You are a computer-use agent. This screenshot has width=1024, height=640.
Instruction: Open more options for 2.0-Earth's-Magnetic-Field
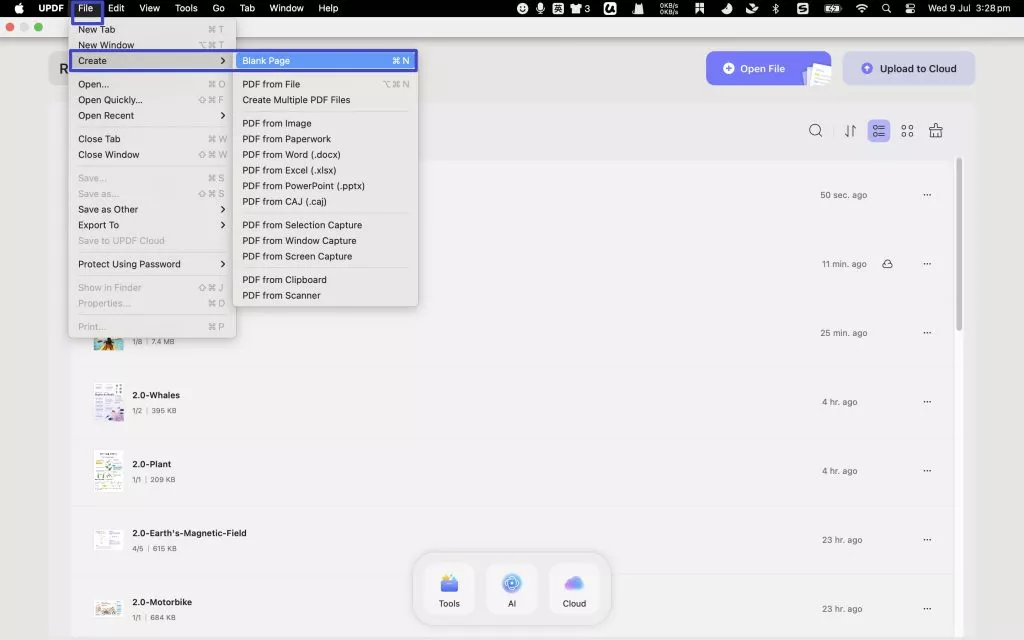[x=927, y=539]
